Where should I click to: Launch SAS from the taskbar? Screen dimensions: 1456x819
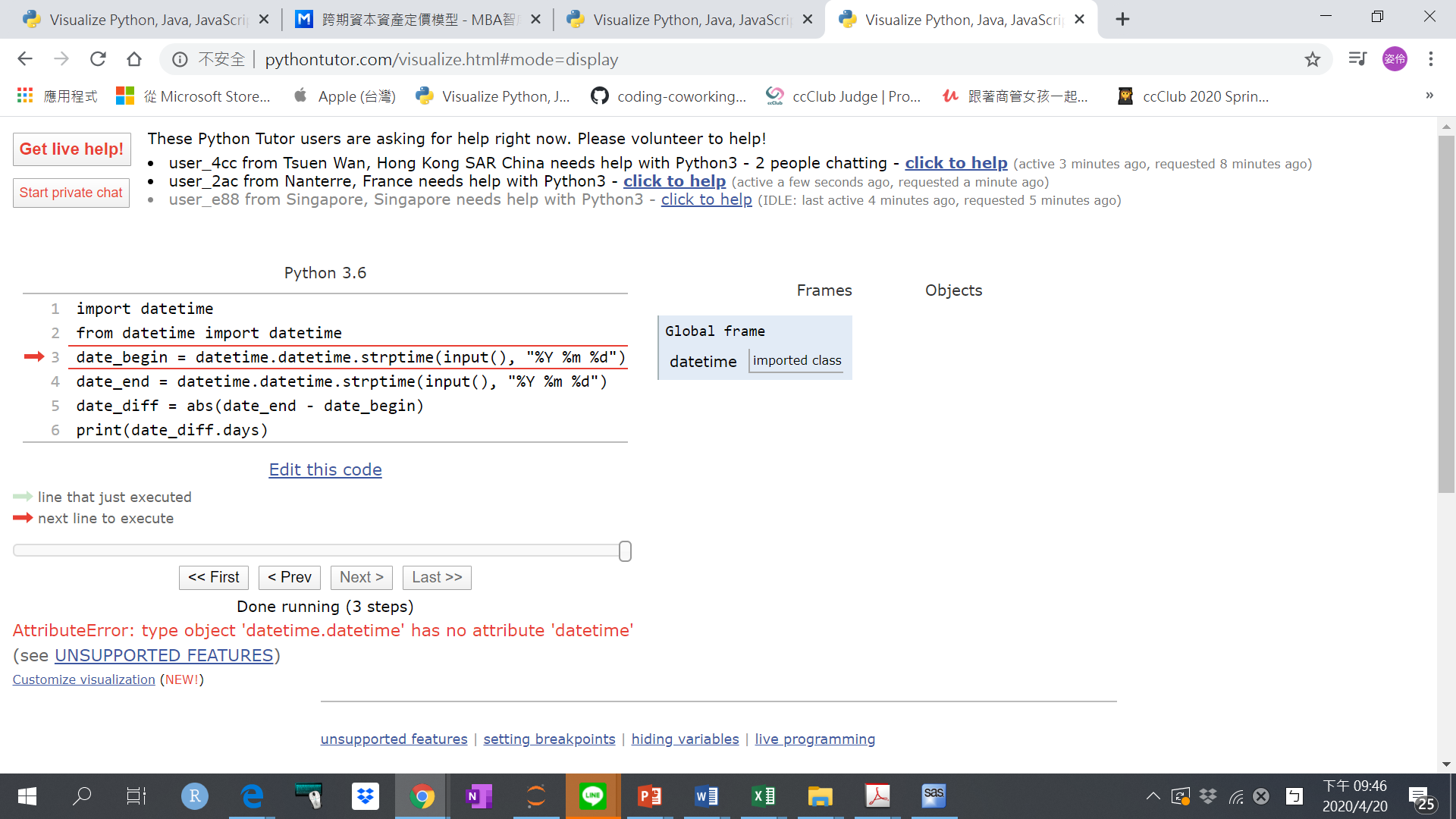click(934, 795)
